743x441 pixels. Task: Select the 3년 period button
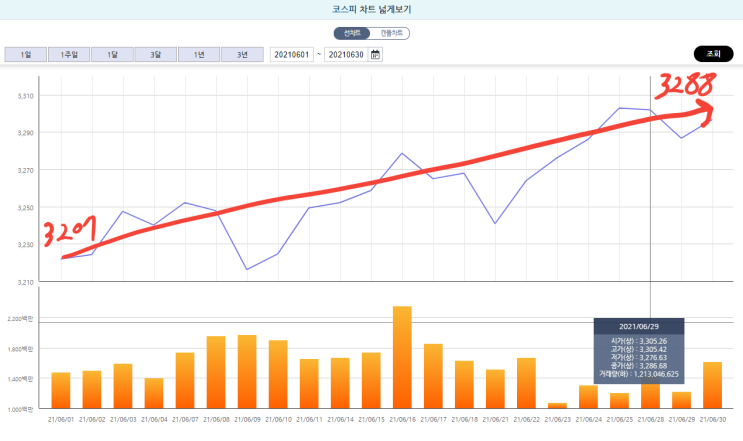(242, 54)
